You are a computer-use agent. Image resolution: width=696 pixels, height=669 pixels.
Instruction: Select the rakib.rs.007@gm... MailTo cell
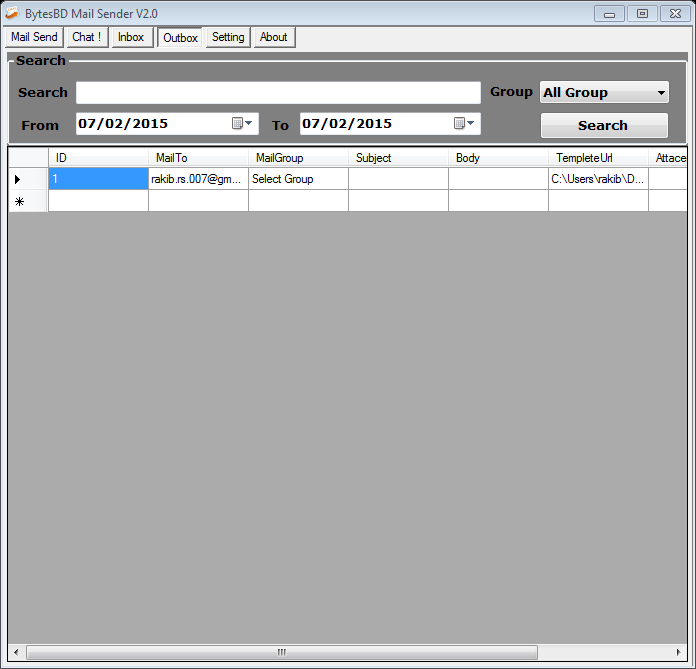point(198,179)
